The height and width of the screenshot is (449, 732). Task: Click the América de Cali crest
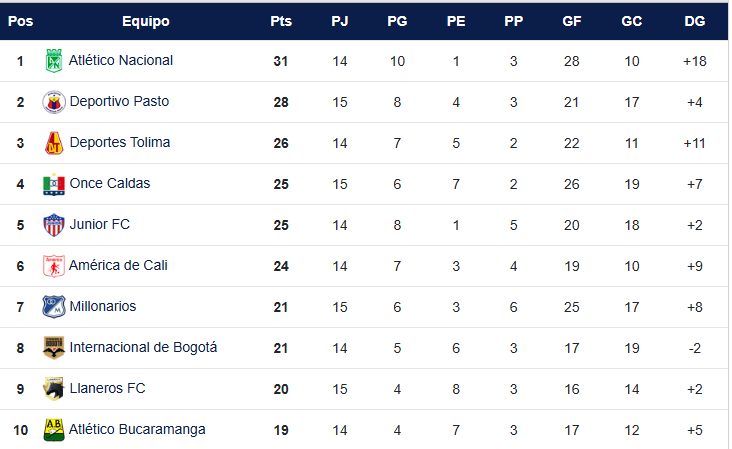(x=54, y=266)
